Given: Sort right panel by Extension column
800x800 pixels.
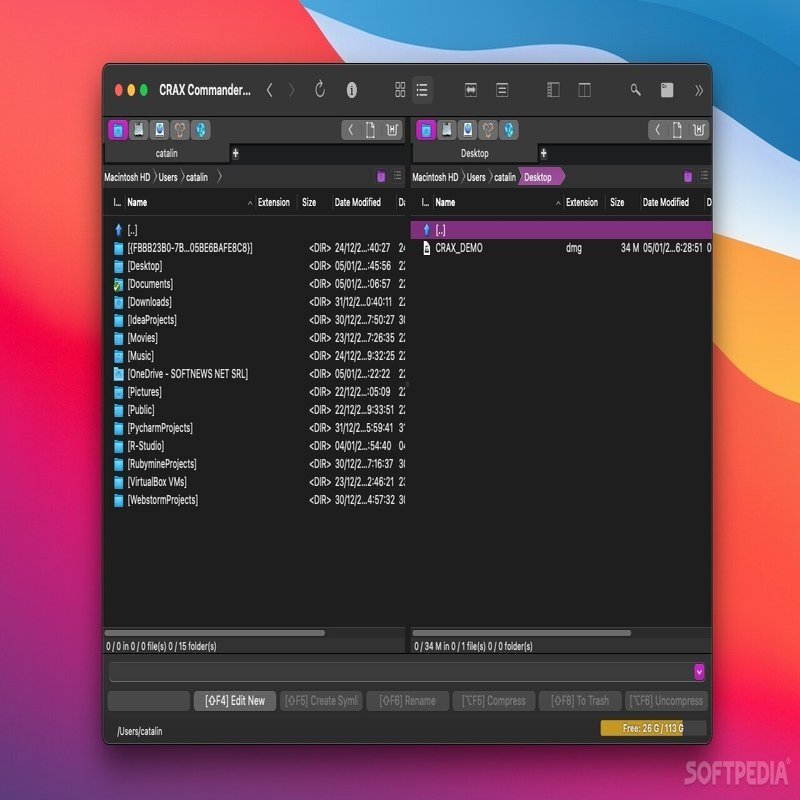Looking at the screenshot, I should (584, 203).
